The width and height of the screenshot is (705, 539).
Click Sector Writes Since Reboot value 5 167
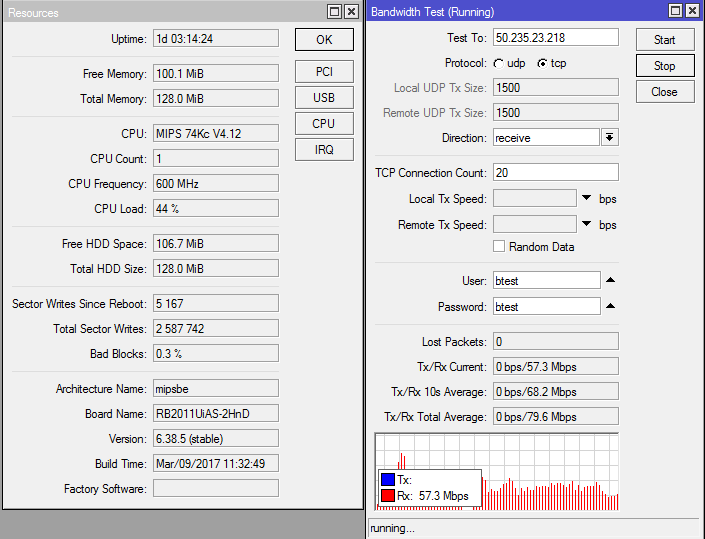click(x=216, y=303)
